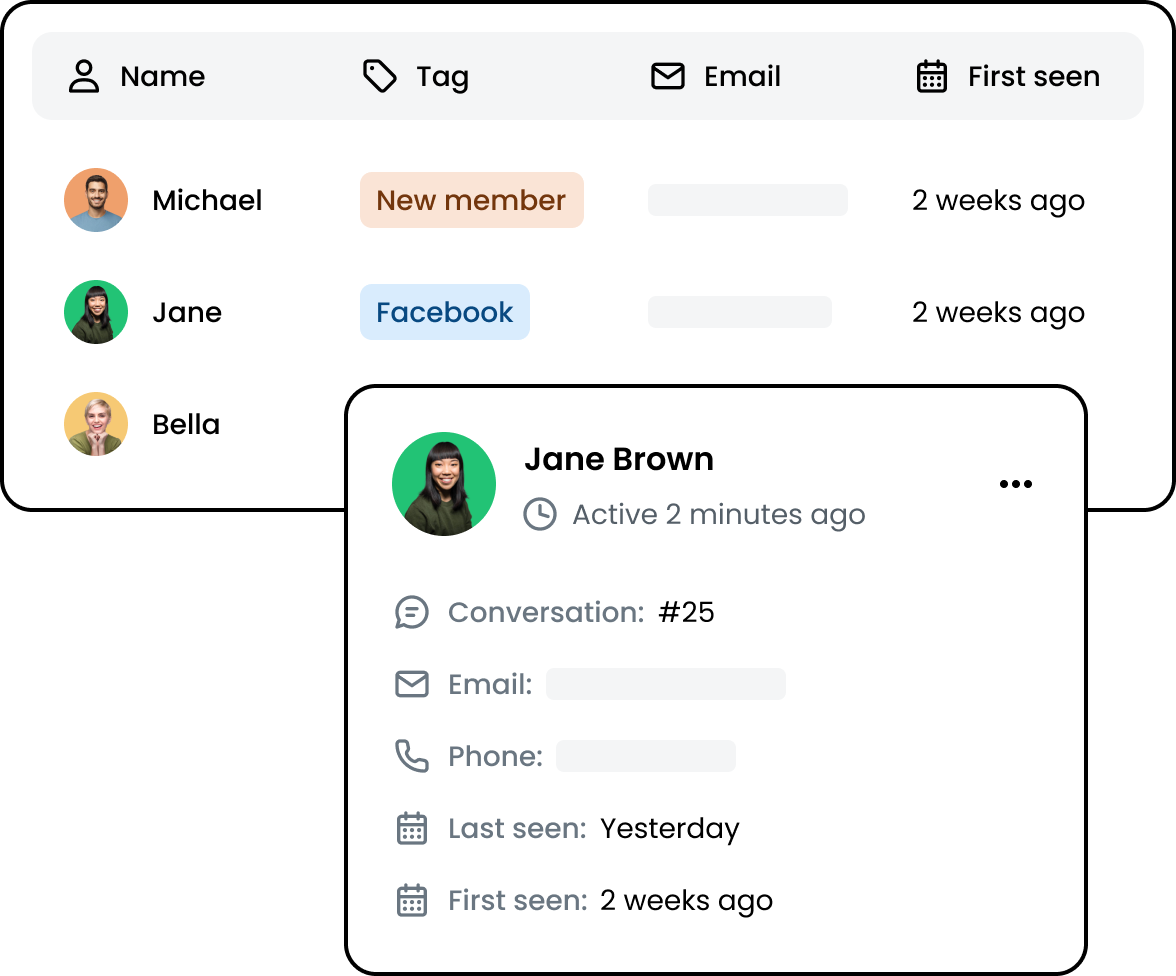
Task: Select the tag icon in the Tag column header
Action: 379,76
